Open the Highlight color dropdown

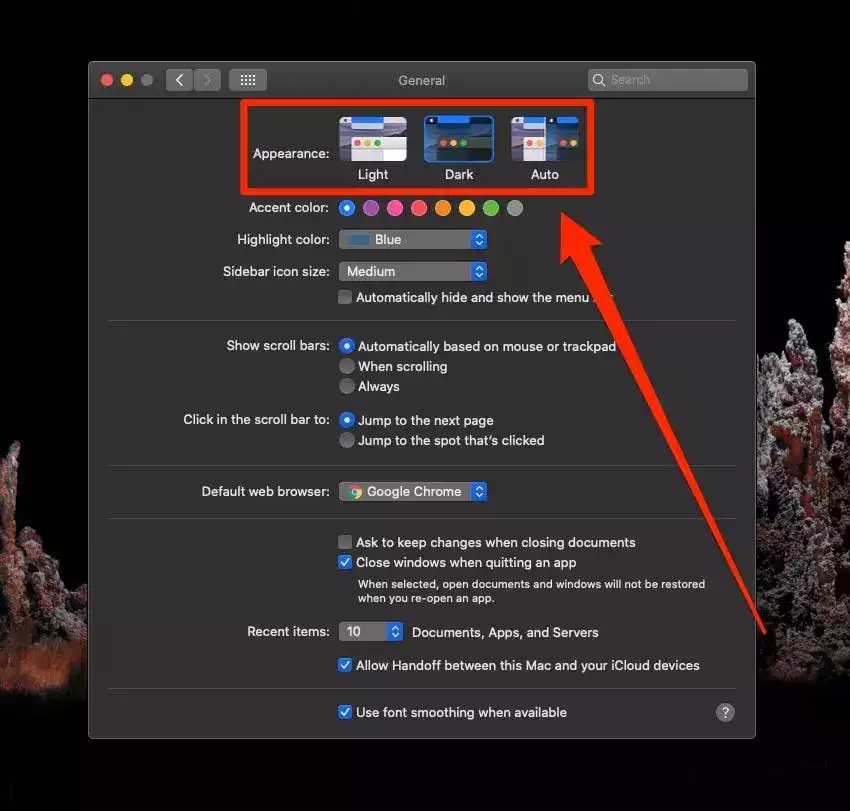click(413, 240)
